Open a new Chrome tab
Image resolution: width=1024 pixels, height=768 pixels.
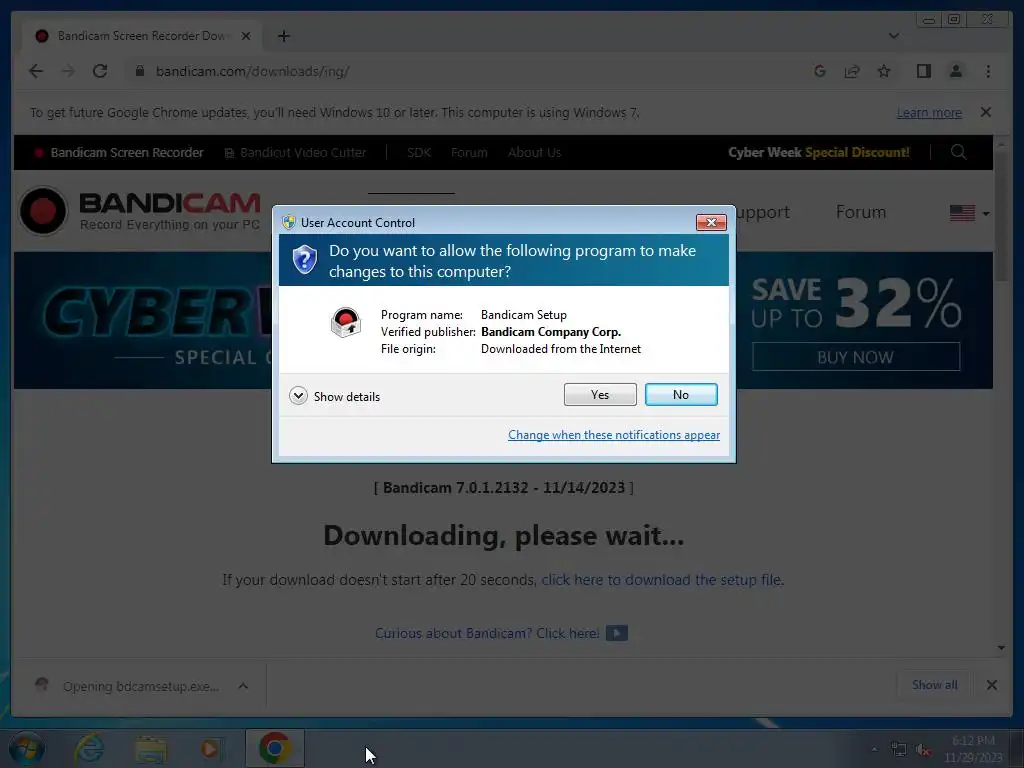coord(283,36)
